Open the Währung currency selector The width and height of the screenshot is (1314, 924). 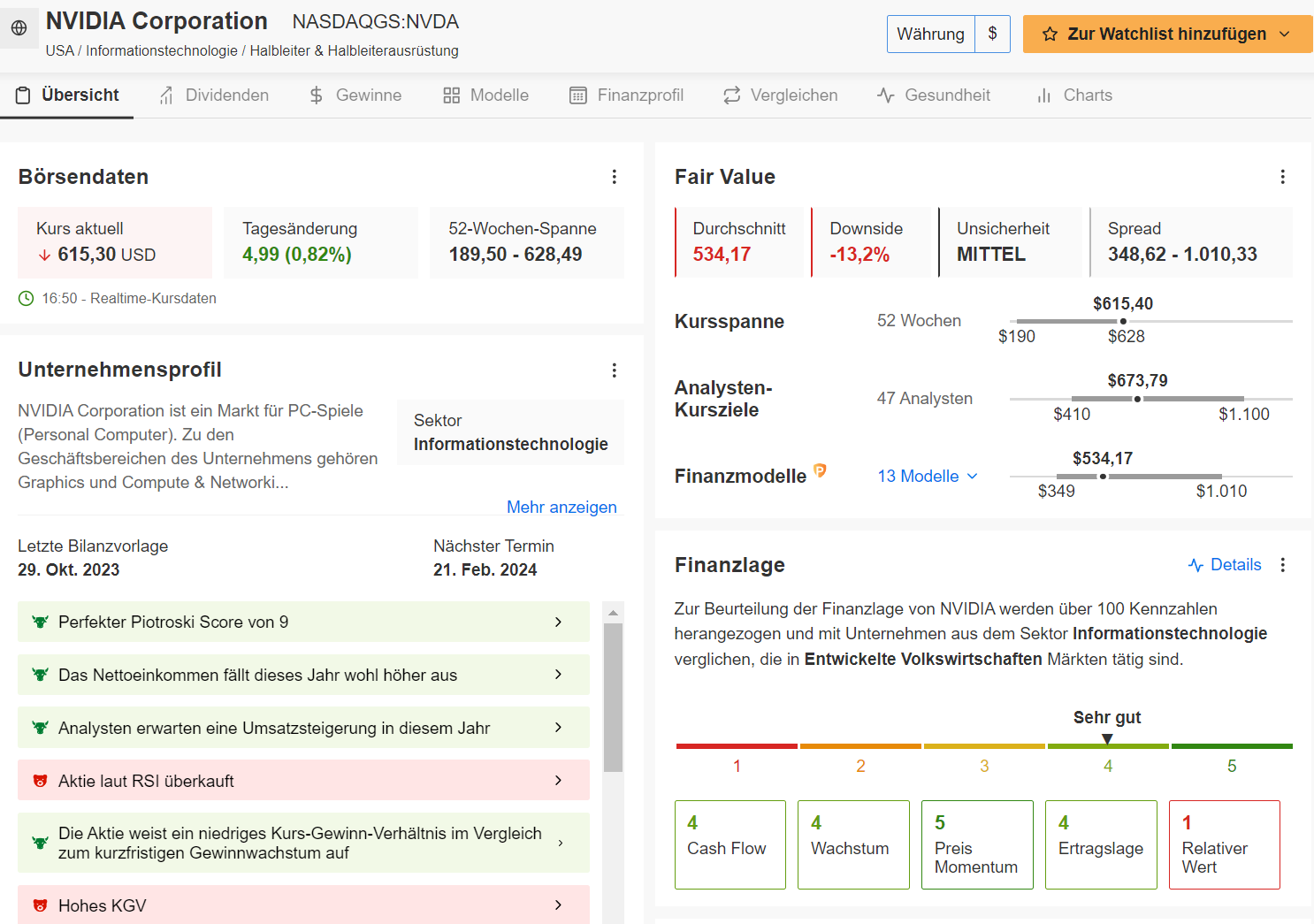point(949,34)
